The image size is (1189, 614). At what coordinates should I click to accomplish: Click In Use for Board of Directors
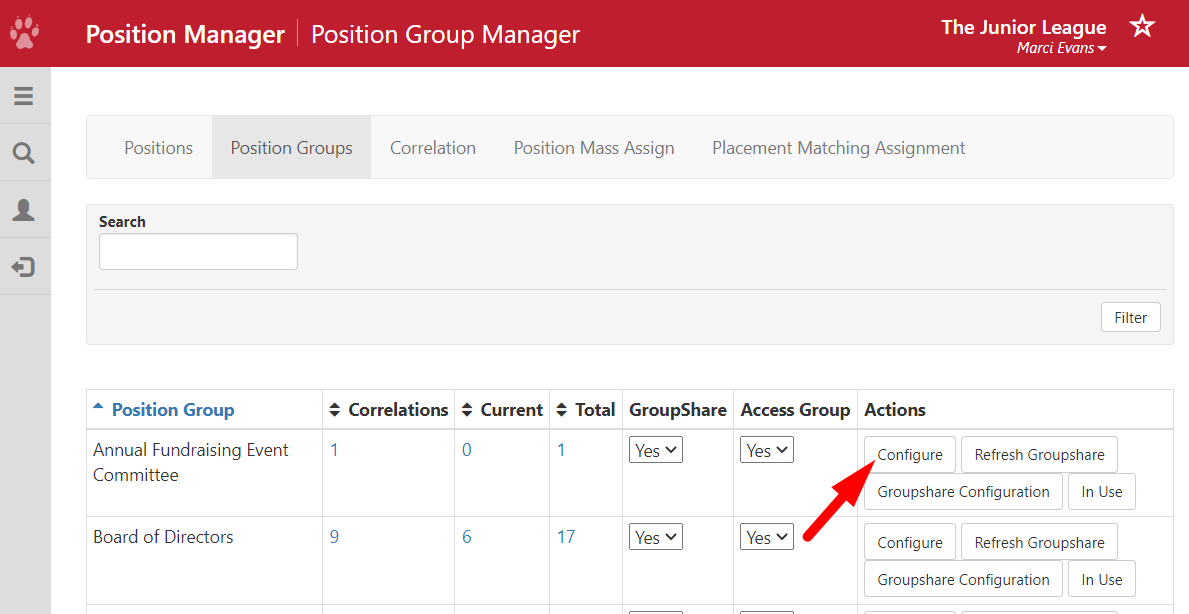point(1102,580)
